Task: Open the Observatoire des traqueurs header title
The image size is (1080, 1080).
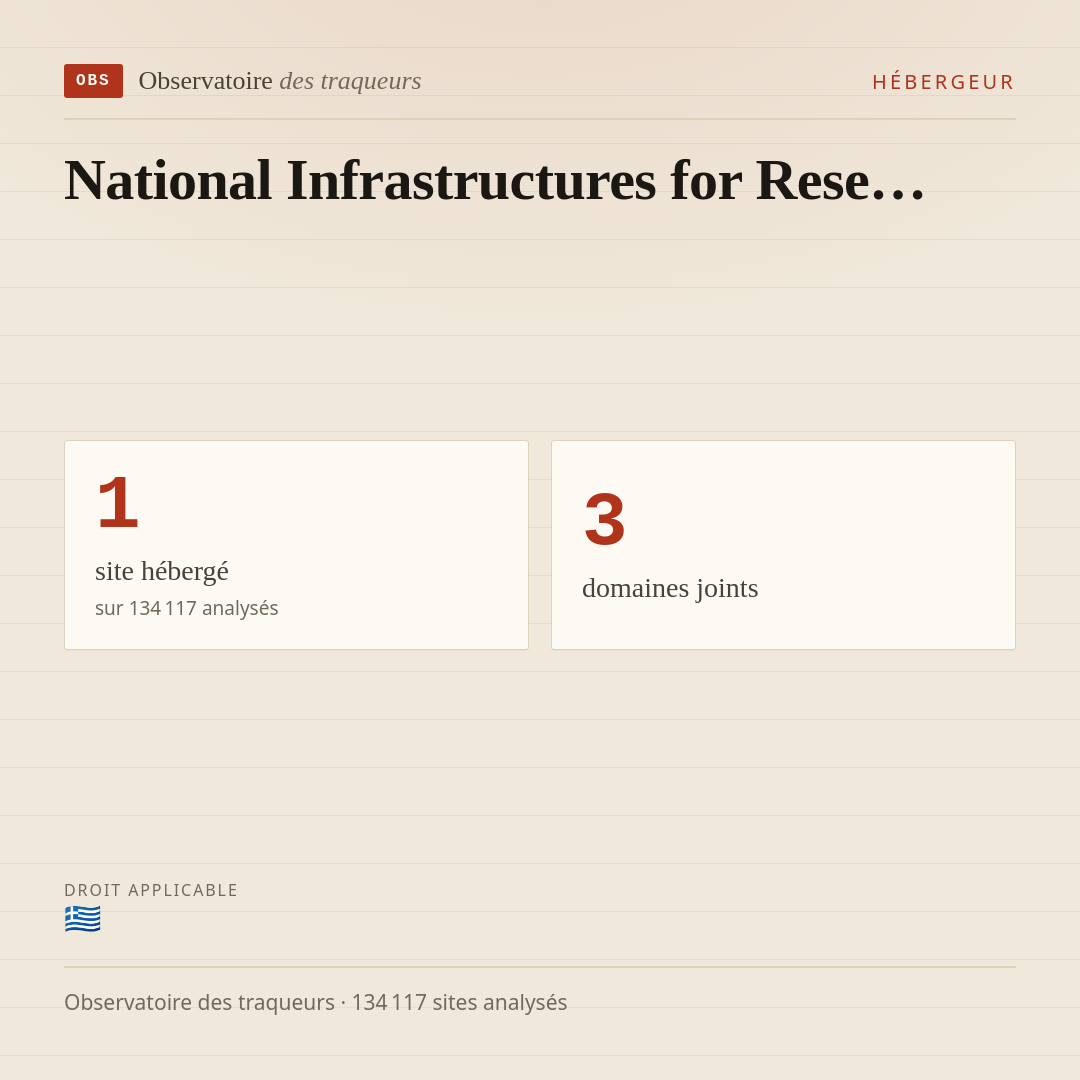Action: click(x=280, y=81)
